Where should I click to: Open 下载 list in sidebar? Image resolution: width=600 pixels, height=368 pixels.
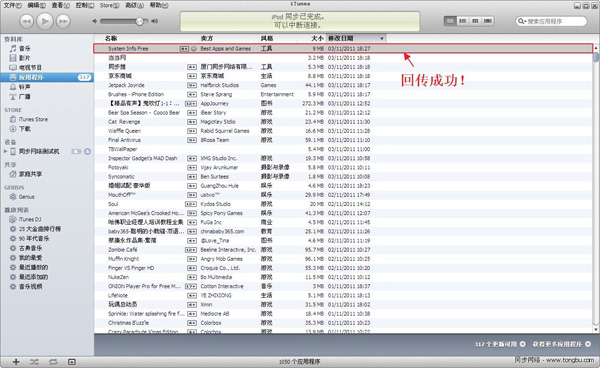[47, 129]
